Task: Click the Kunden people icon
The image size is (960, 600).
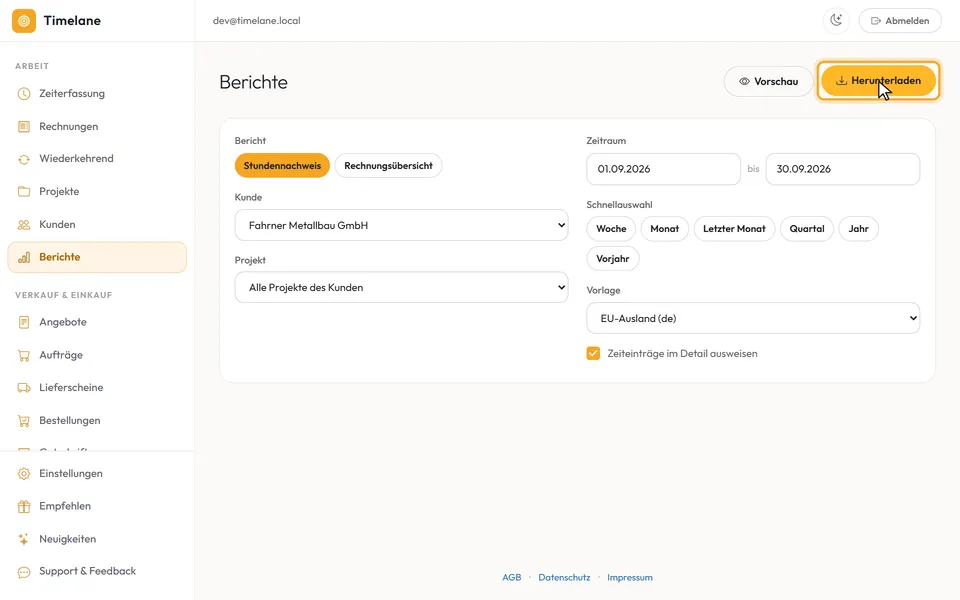Action: (24, 225)
